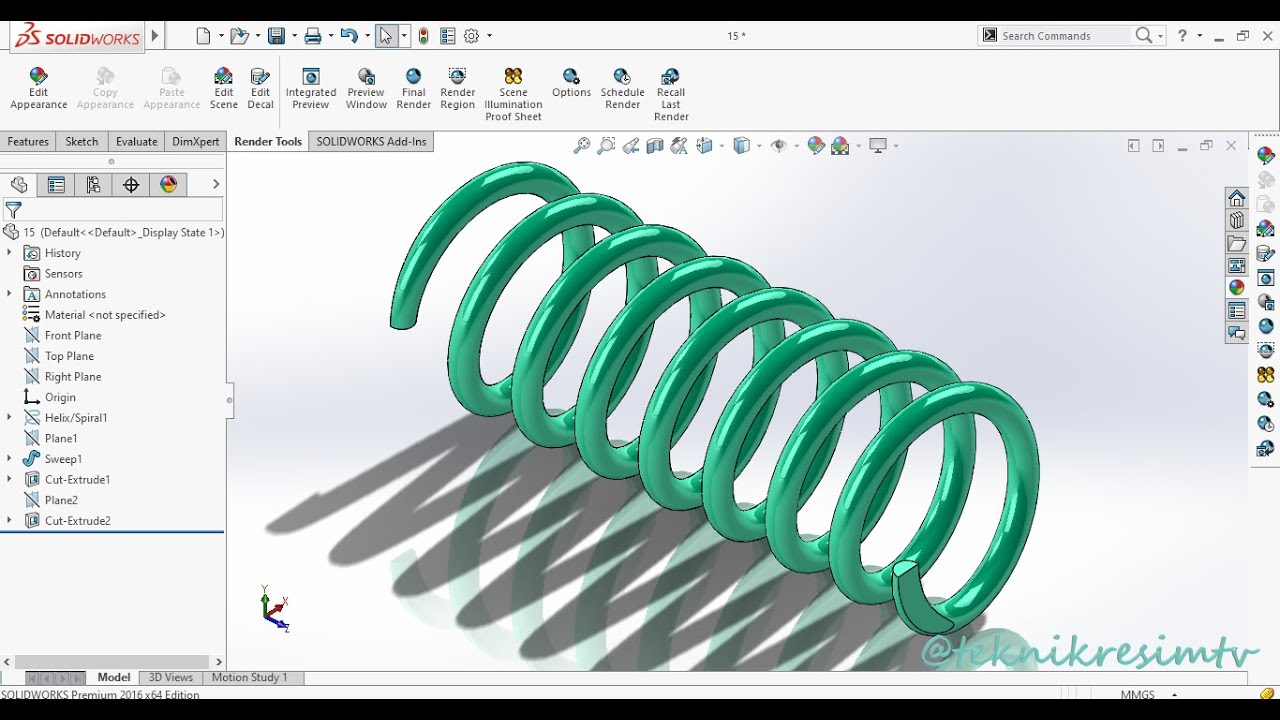Screen dimensions: 1280x720
Task: Toggle the Integrated Preview
Action: click(x=310, y=89)
